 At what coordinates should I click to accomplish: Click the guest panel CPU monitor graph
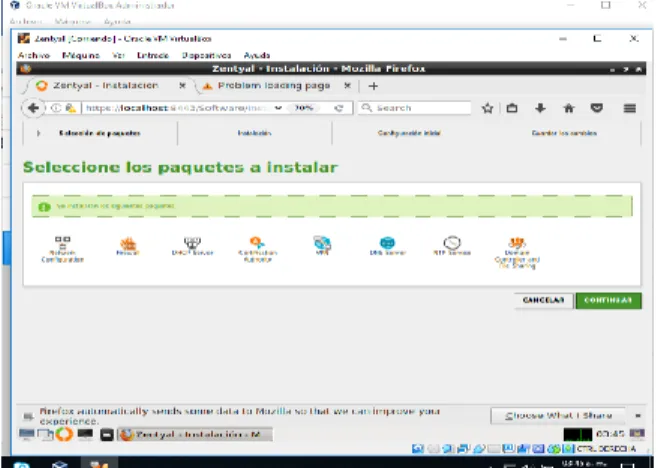click(x=577, y=434)
